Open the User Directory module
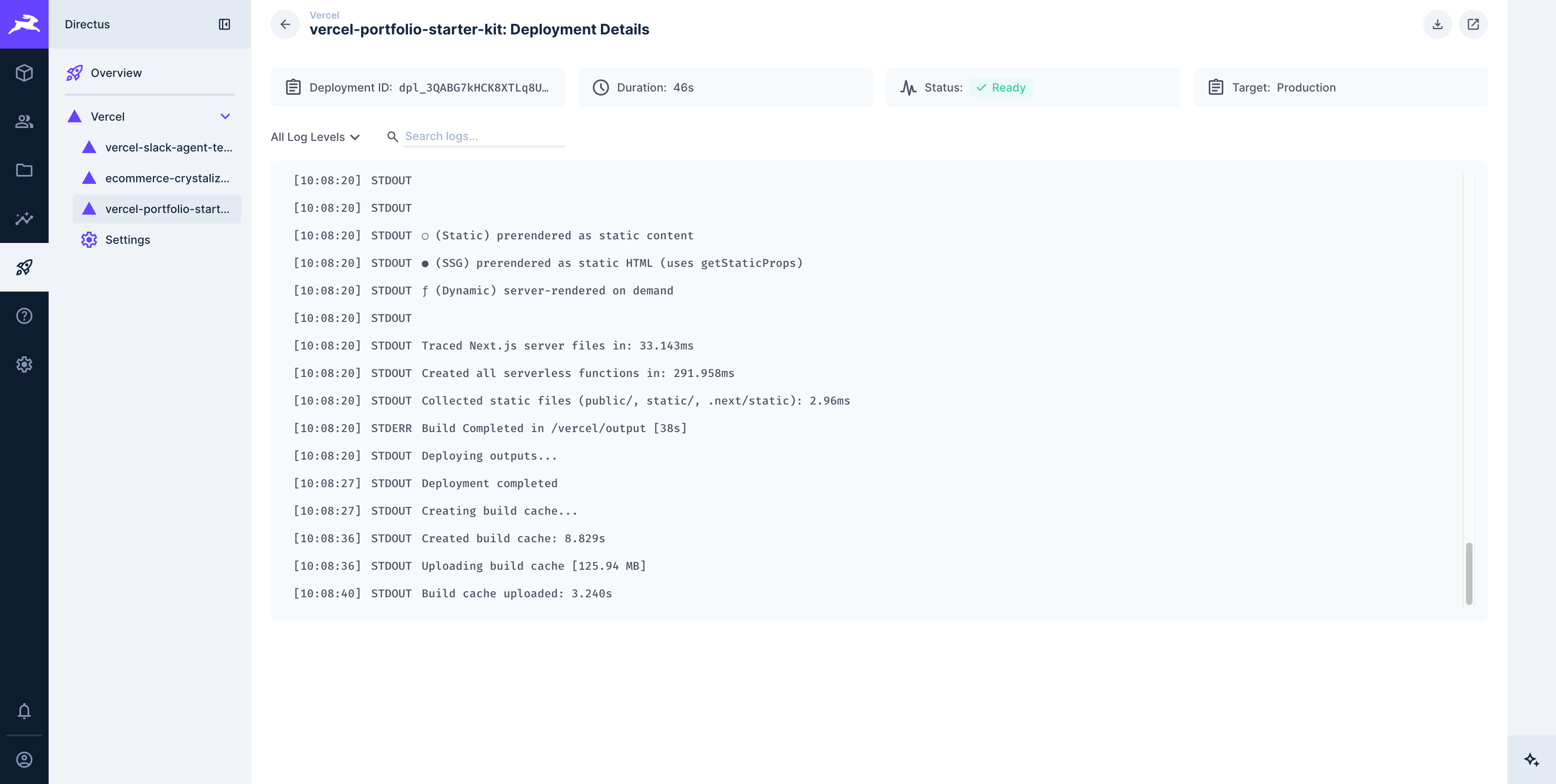The height and width of the screenshot is (784, 1556). click(x=24, y=122)
